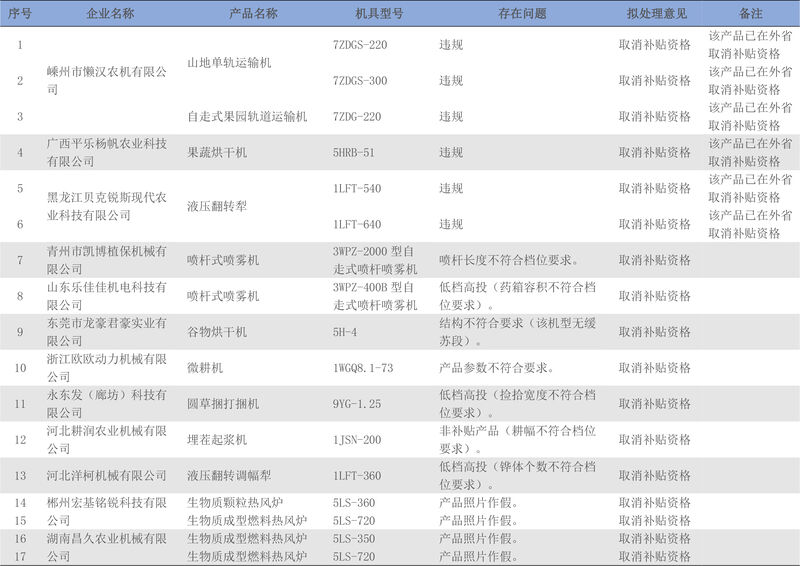Click issue 结构不符合要求（该机型无缓苏段）
The width and height of the screenshot is (800, 566).
[517, 332]
